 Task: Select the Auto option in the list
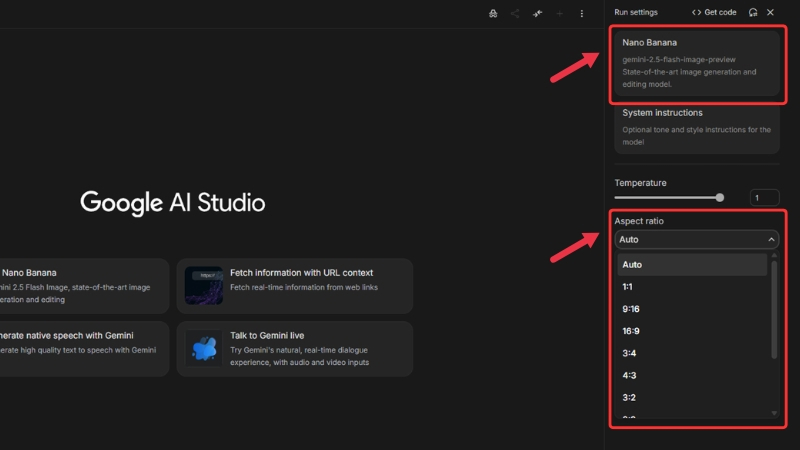pyautogui.click(x=632, y=265)
